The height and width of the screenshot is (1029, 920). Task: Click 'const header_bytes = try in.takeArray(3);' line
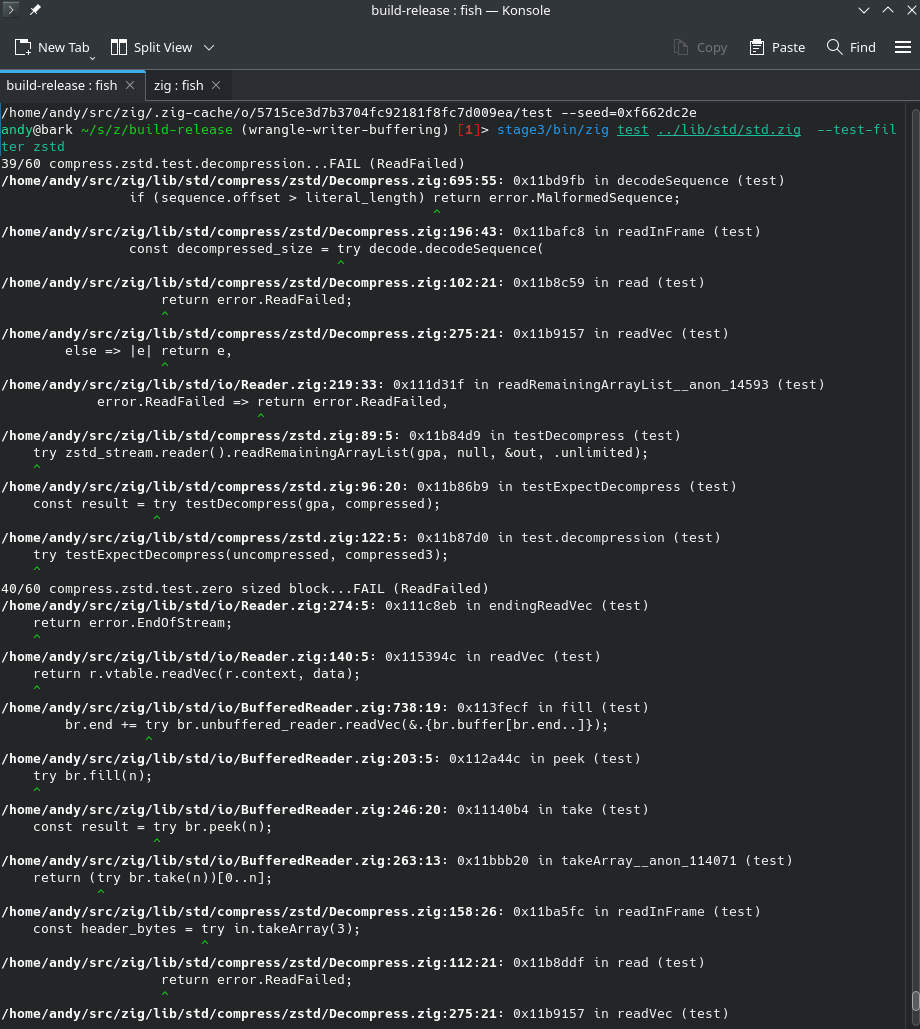197,929
